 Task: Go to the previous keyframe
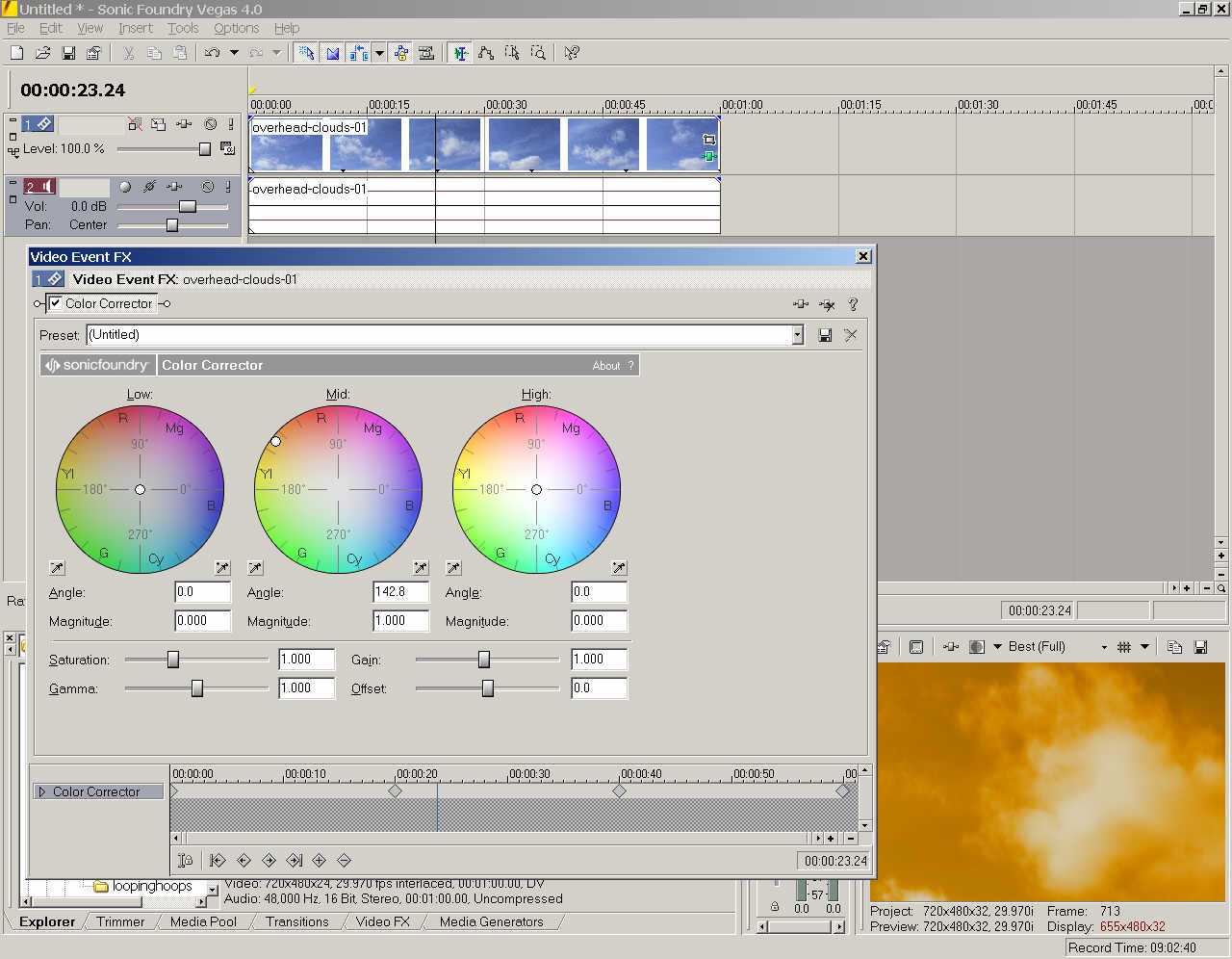pos(244,861)
